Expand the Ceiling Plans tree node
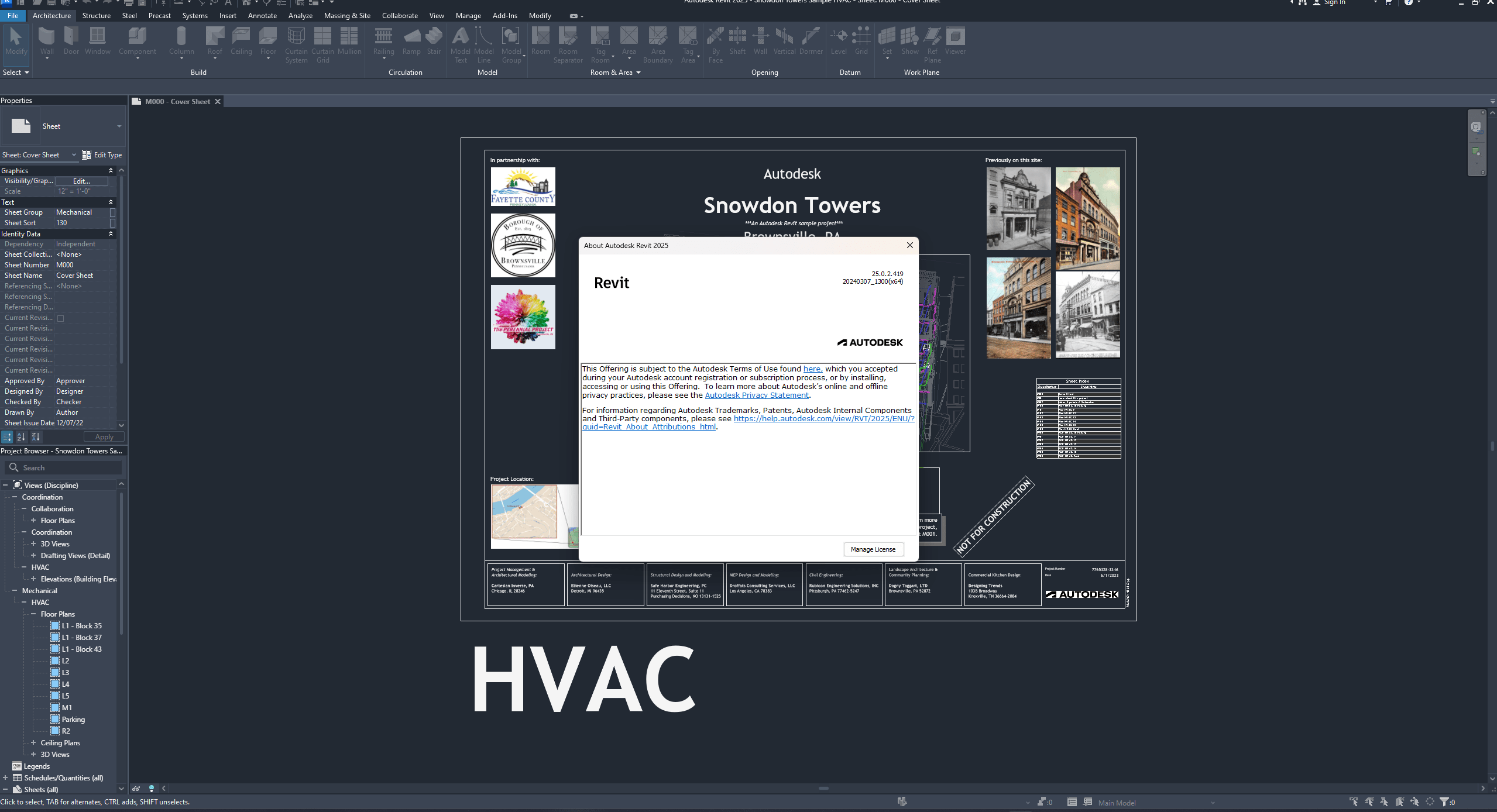 tap(33, 742)
